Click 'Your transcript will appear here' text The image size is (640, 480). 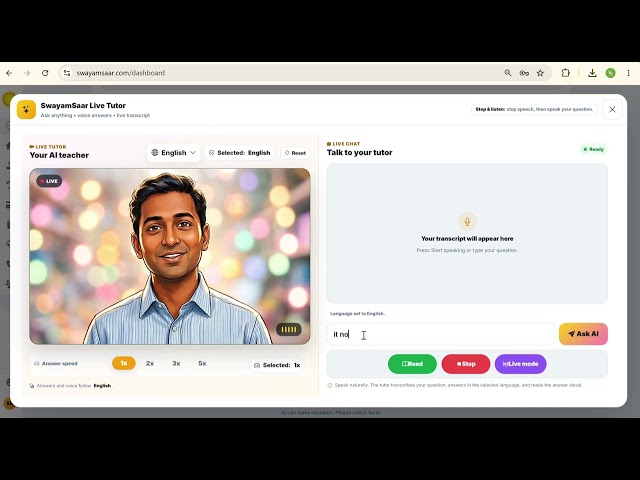[x=467, y=239]
